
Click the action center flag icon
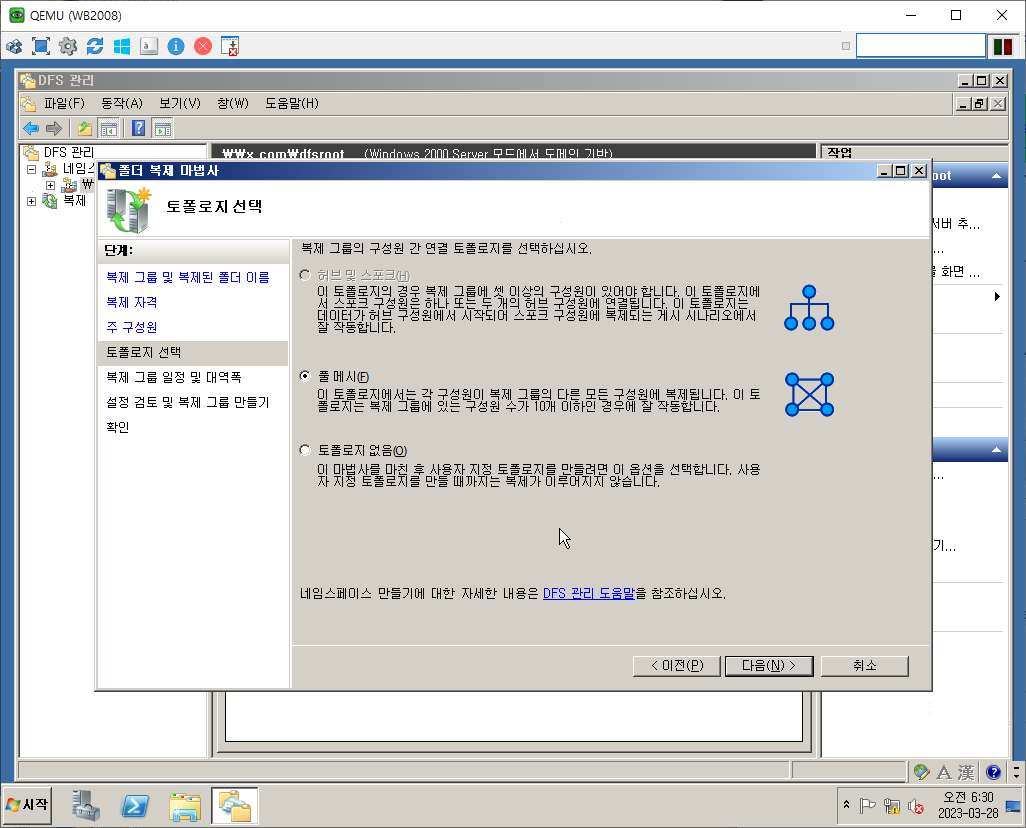pos(868,806)
